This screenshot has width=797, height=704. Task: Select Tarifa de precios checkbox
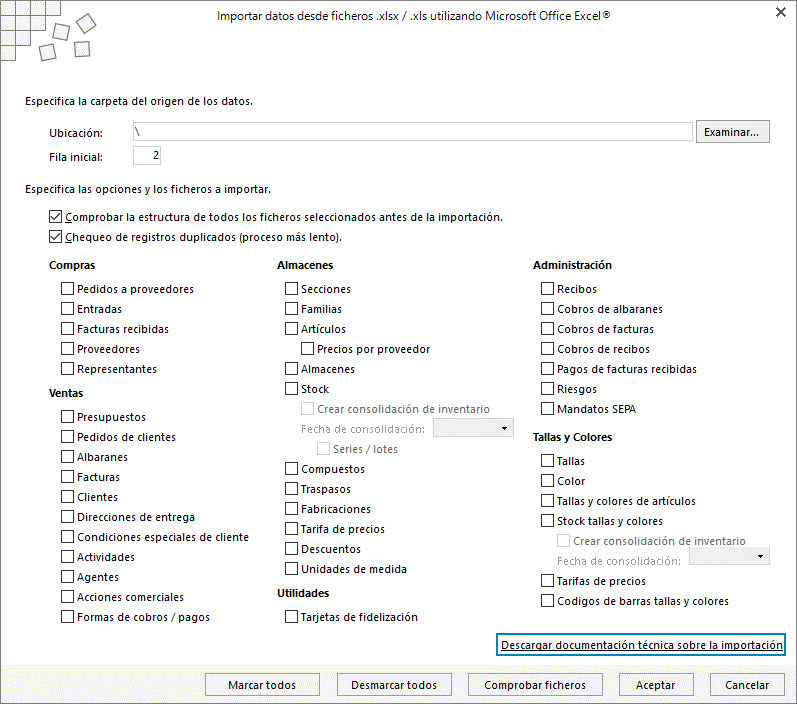(x=291, y=529)
